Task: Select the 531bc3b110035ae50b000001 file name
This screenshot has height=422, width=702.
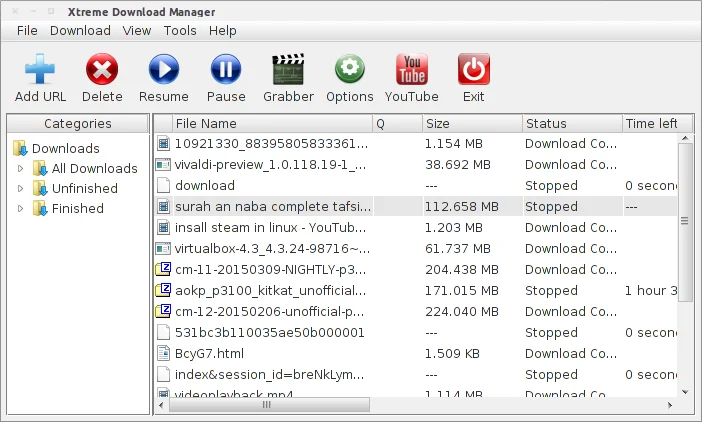Action: point(270,332)
